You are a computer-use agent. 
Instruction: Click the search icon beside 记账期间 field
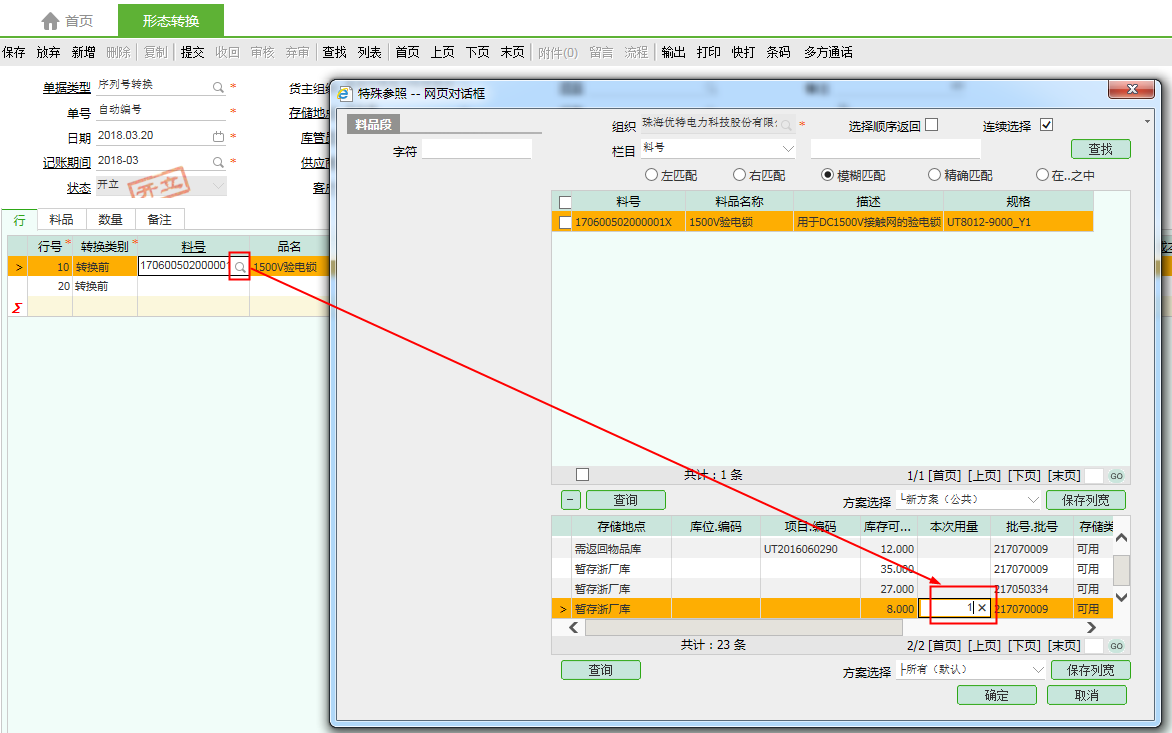218,162
